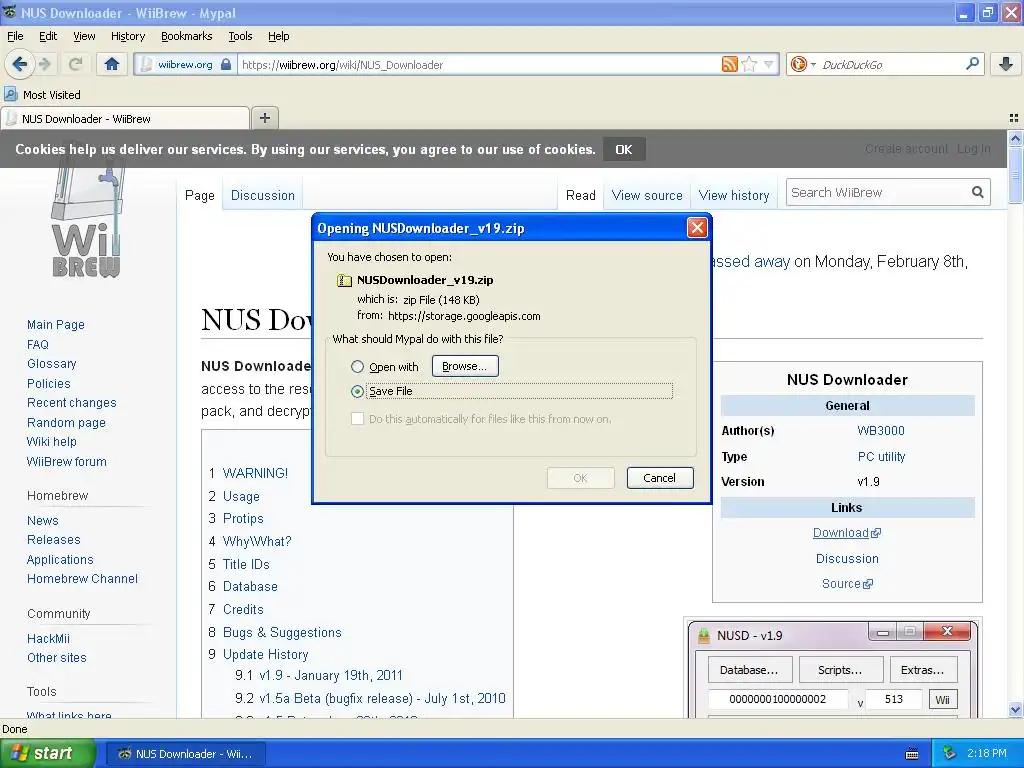
Task: Click the DuckDuckGo search field
Action: click(890, 64)
